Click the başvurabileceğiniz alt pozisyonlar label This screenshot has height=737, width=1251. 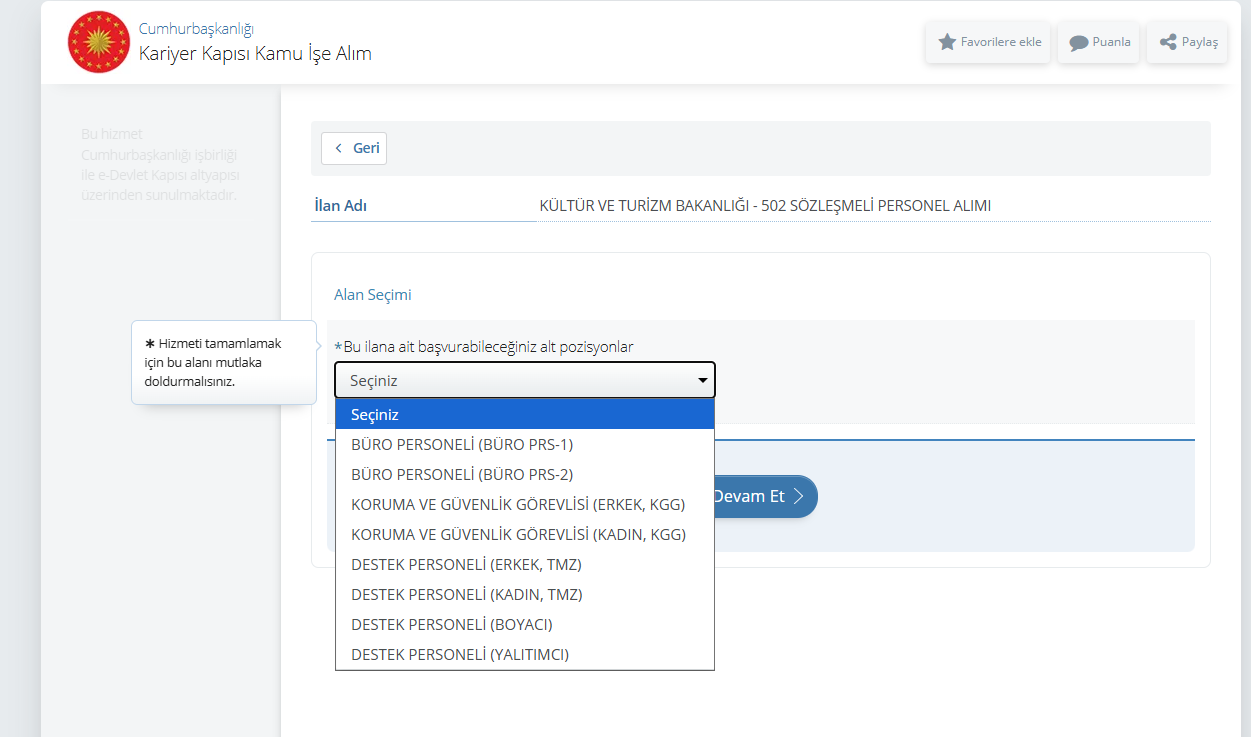tap(484, 347)
